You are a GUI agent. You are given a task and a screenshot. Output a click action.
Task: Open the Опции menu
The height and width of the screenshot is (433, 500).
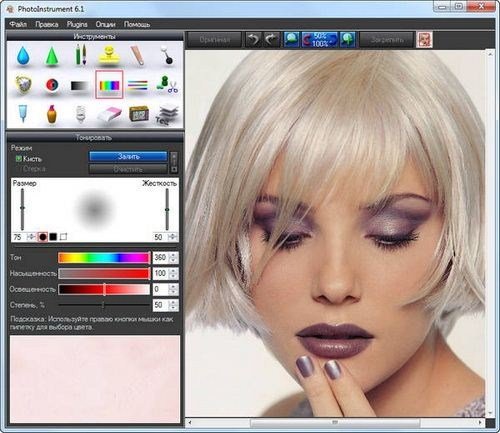105,24
